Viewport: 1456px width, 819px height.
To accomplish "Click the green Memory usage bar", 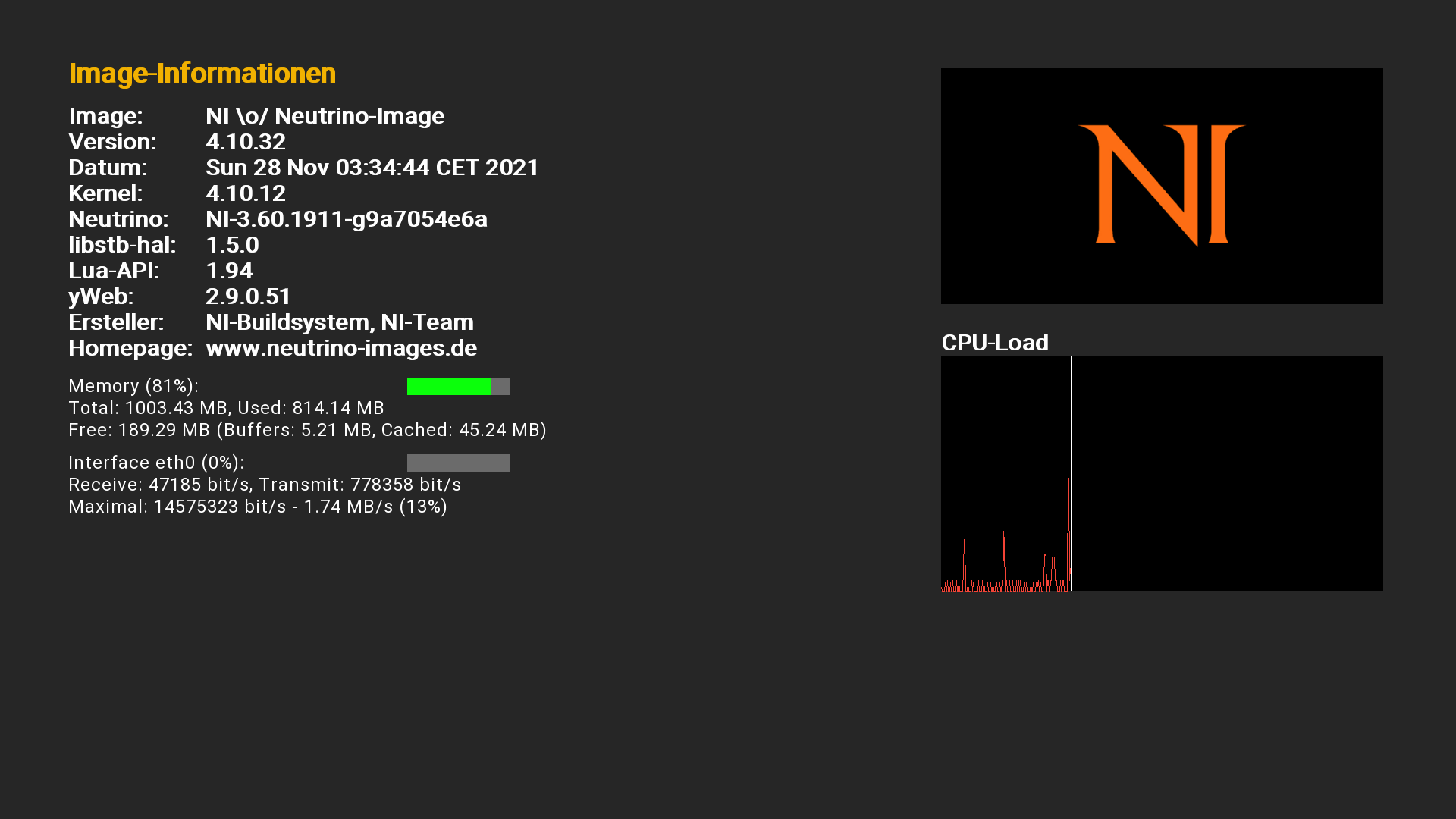I will (x=449, y=387).
